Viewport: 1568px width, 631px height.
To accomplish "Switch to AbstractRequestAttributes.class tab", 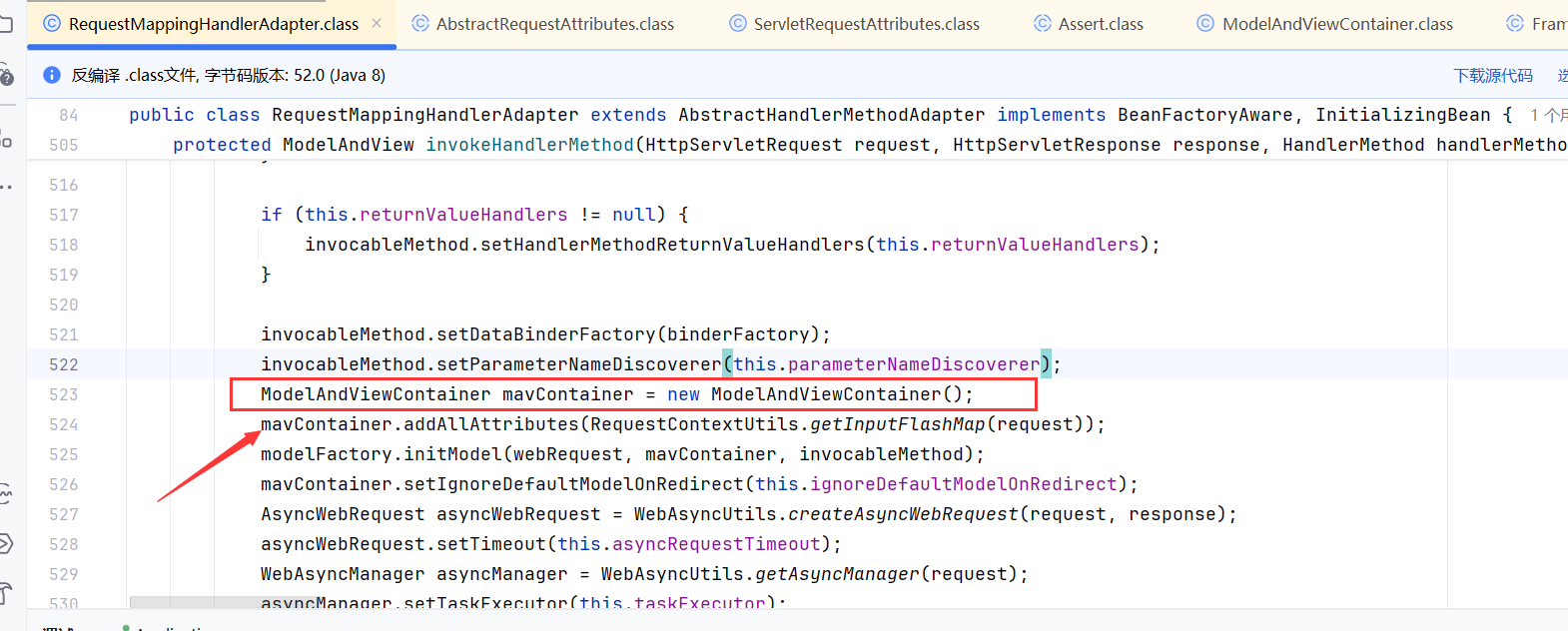I will (554, 24).
